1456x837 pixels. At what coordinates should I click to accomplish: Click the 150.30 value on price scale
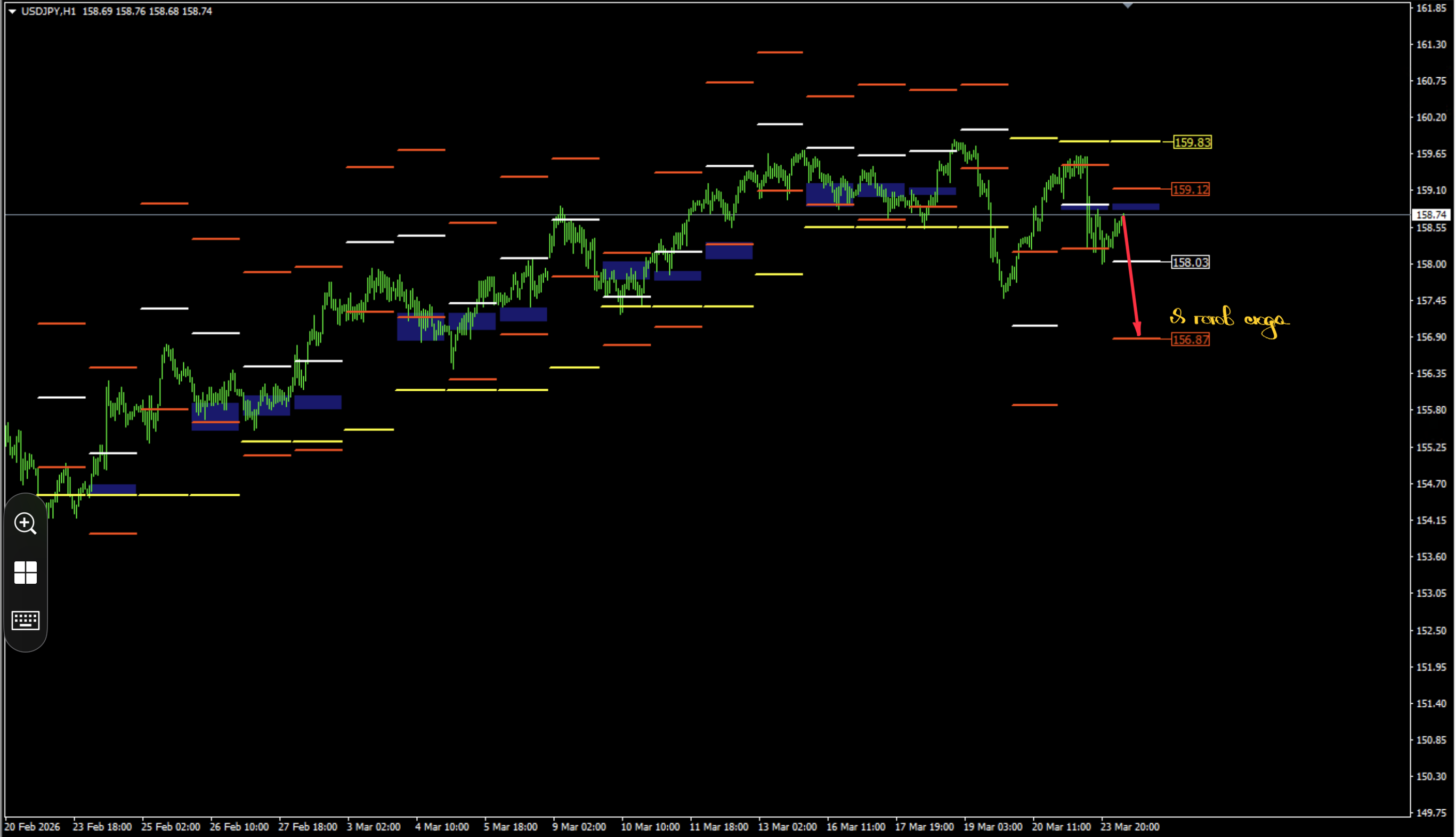click(1431, 777)
